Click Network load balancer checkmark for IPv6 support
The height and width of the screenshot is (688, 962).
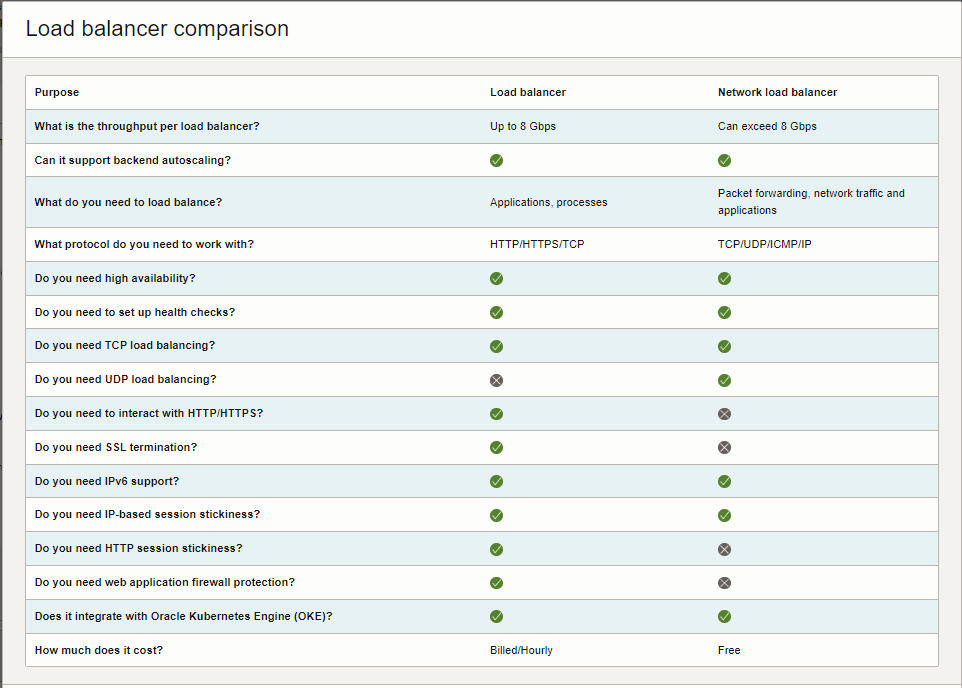click(724, 481)
